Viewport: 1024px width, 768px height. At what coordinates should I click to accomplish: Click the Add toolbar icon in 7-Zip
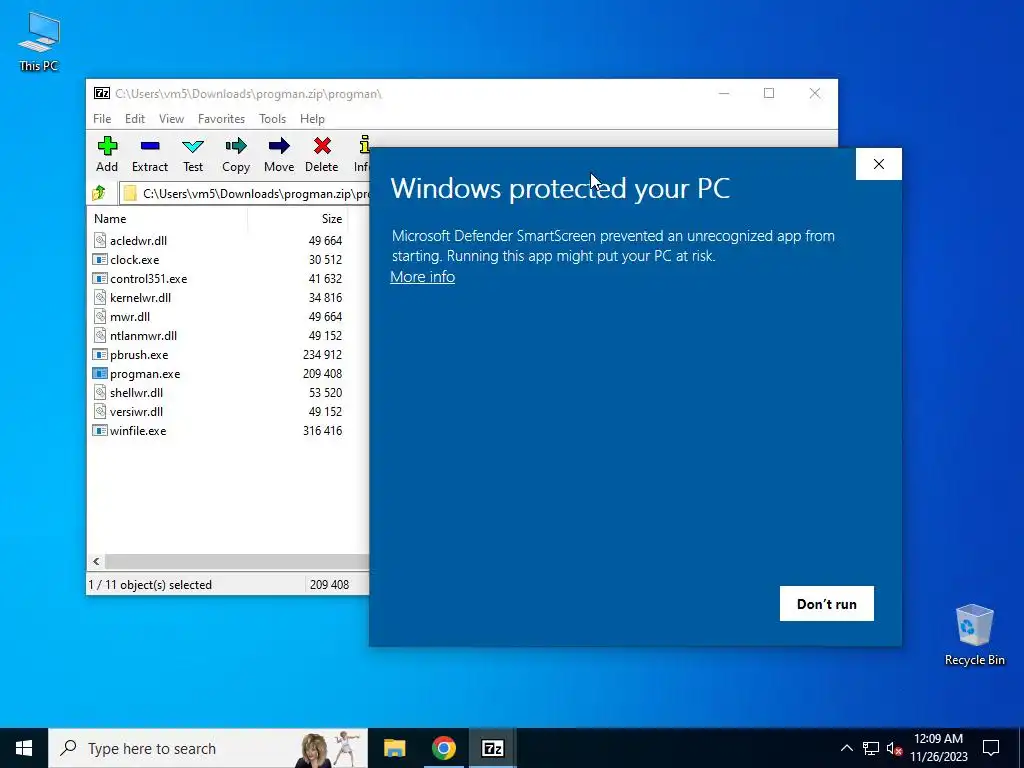click(107, 146)
